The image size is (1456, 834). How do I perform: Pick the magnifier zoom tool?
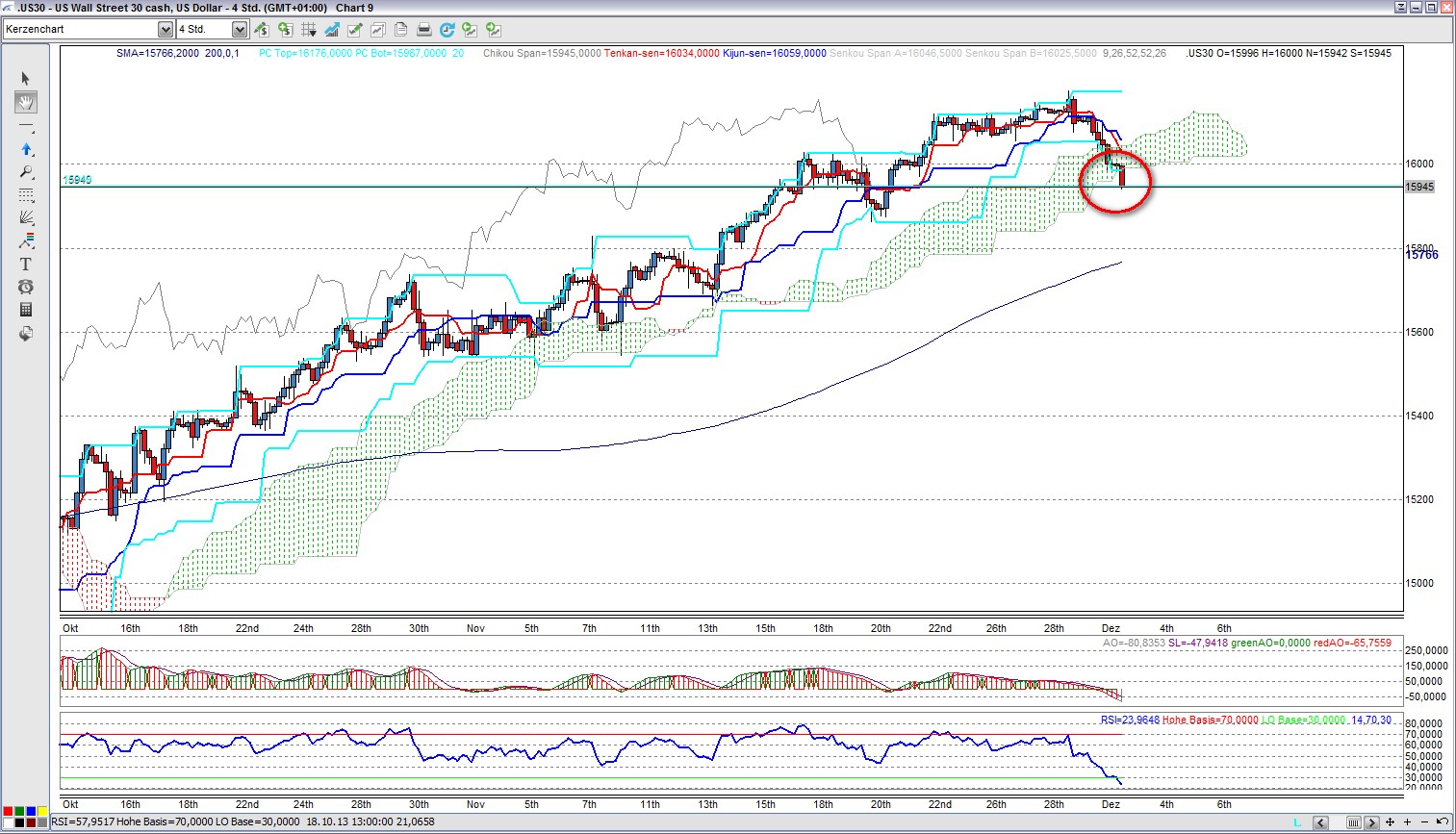pos(26,172)
